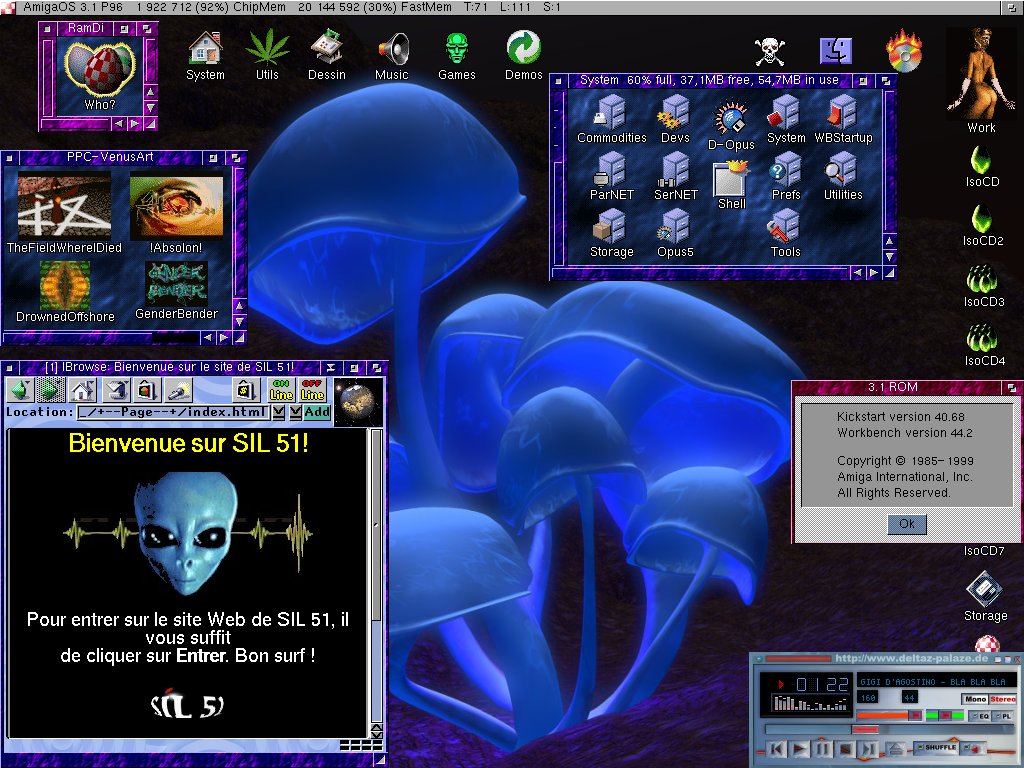Click the IBrowse Find flashlight icon
The image size is (1024, 768).
tap(178, 390)
